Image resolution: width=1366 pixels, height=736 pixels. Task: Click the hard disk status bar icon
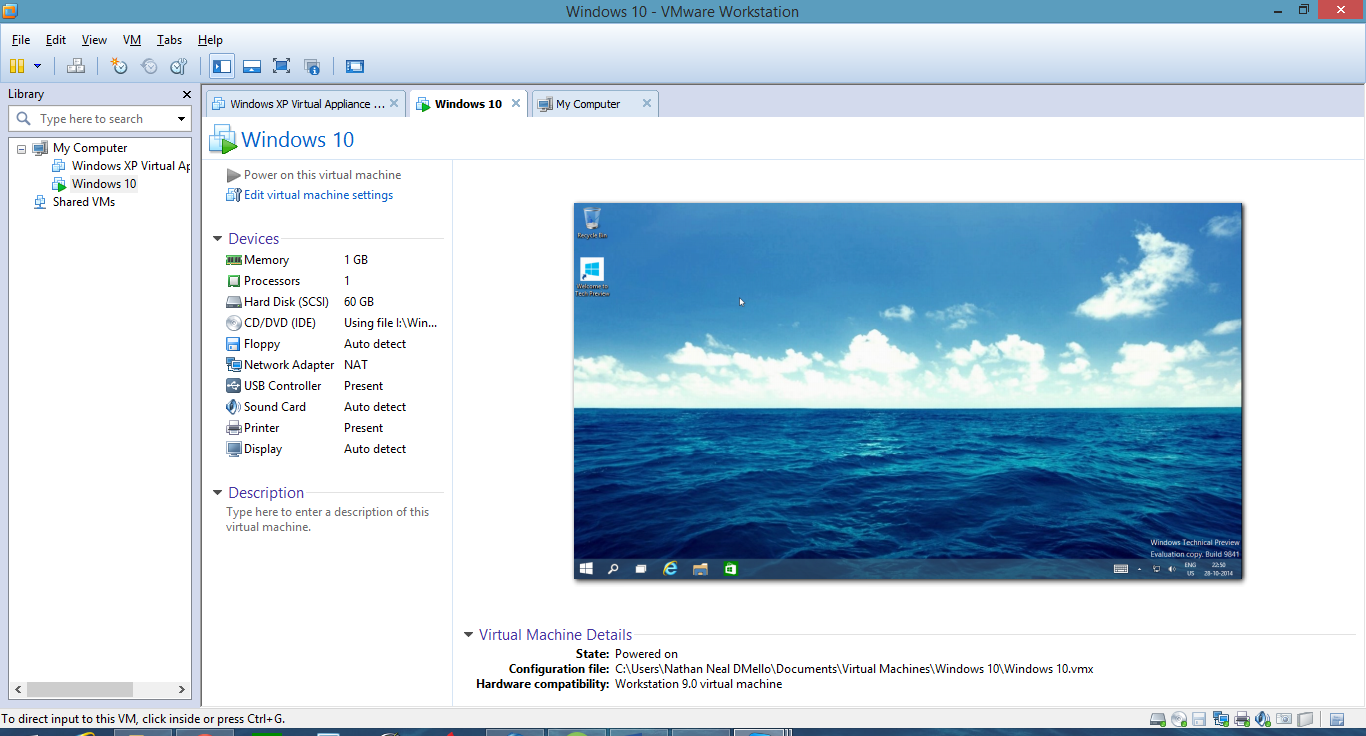[1158, 719]
